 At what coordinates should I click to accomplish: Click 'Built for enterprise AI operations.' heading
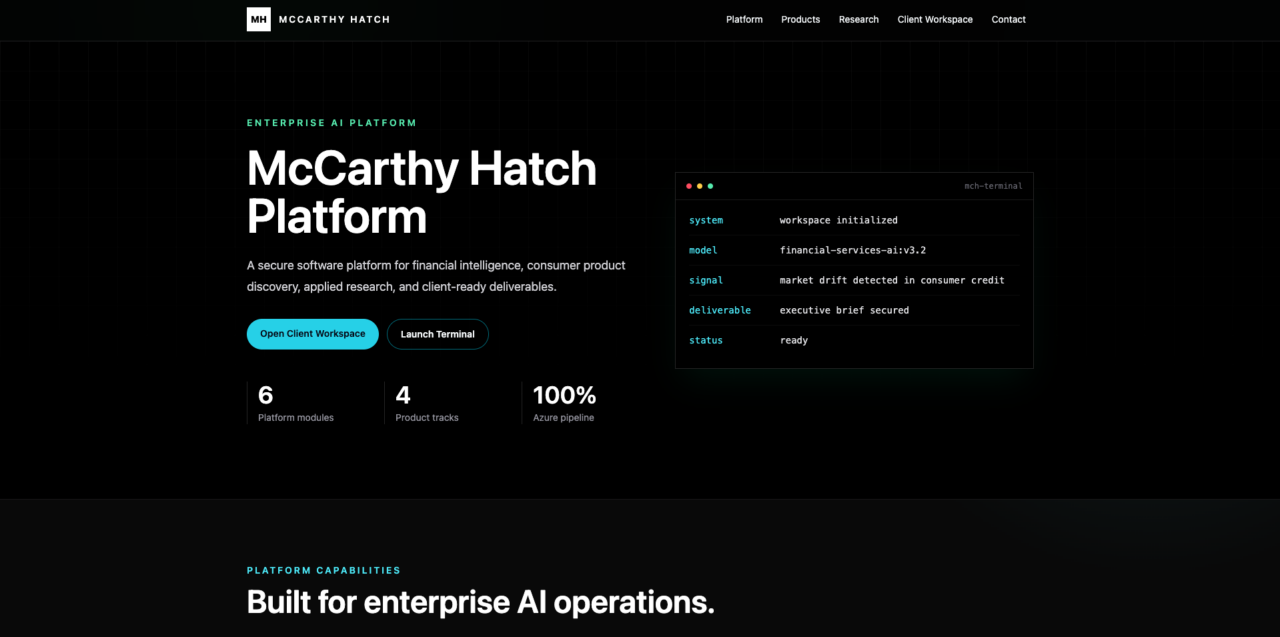coord(481,602)
